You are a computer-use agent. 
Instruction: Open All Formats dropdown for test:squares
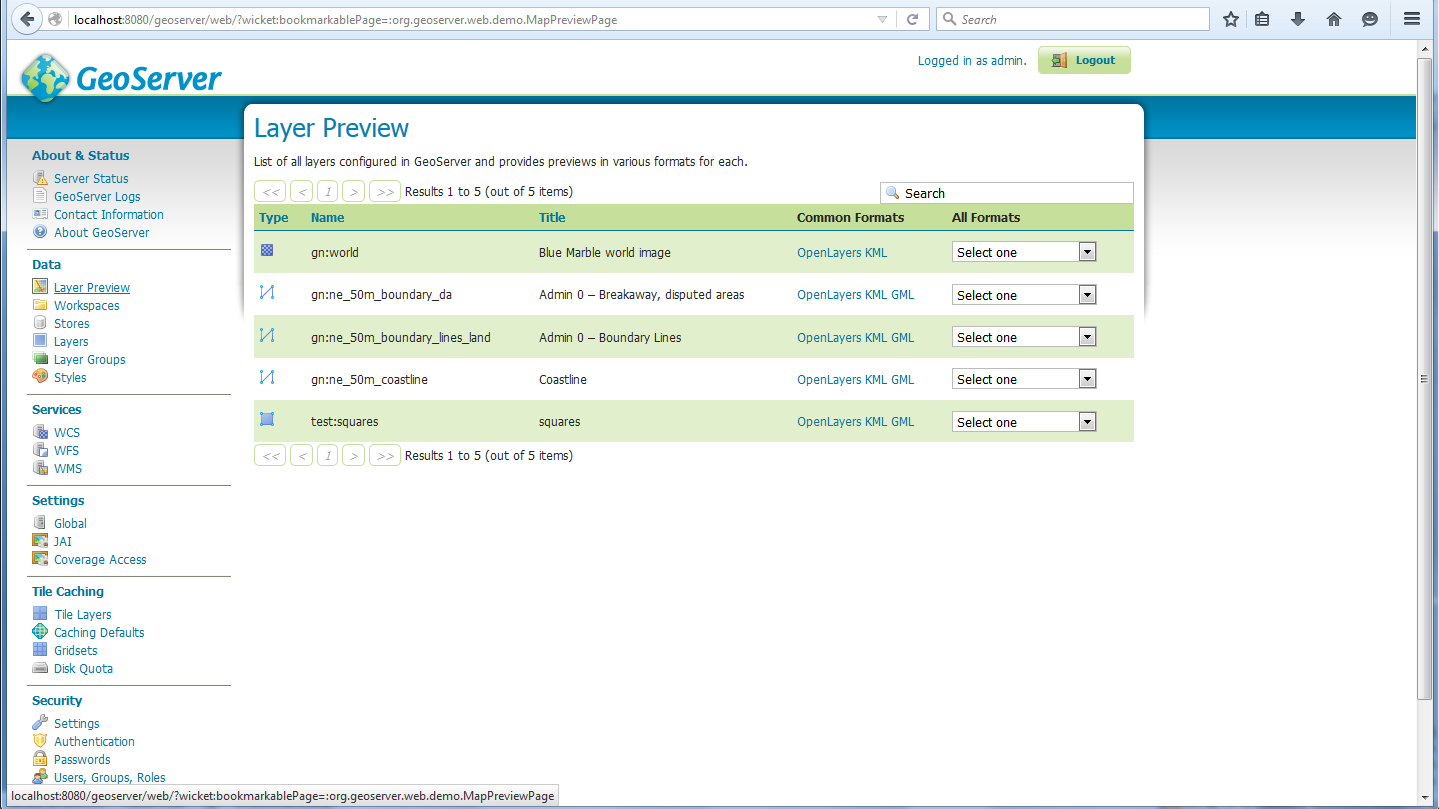1024,422
